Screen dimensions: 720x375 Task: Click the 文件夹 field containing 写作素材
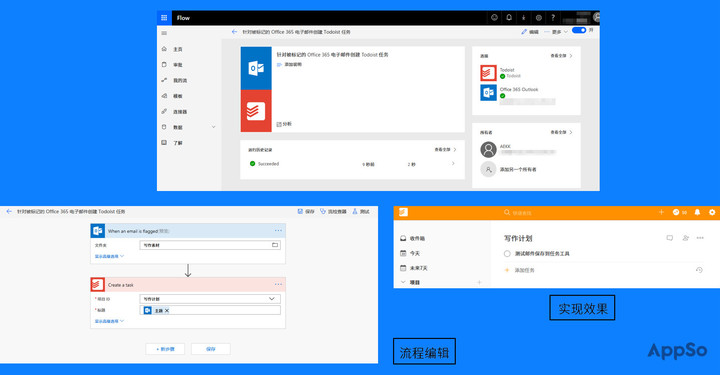(210, 245)
